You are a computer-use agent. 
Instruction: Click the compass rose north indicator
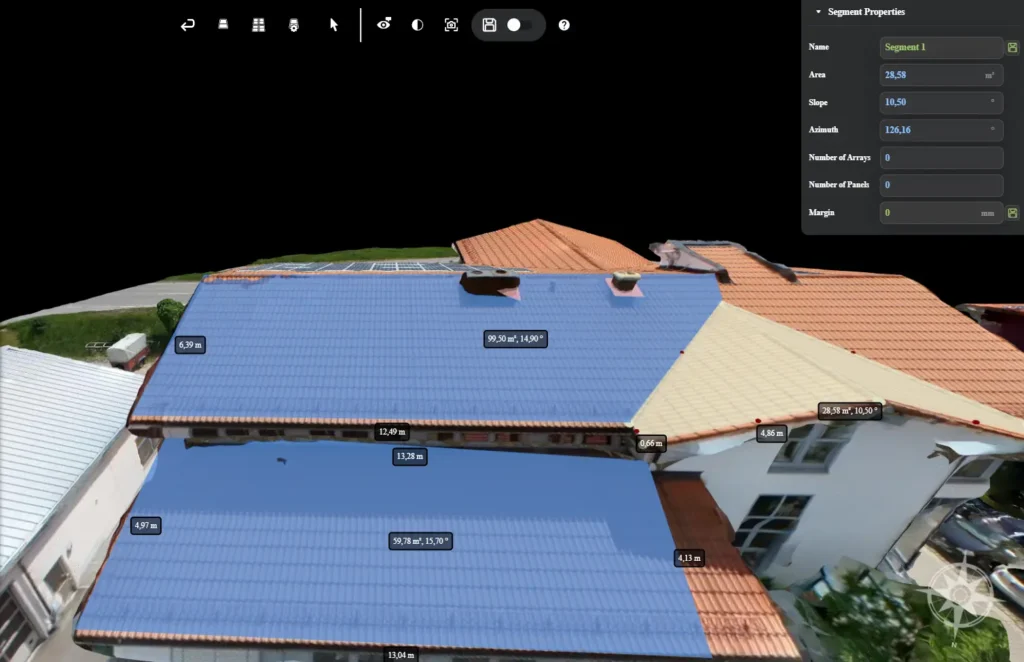(959, 595)
